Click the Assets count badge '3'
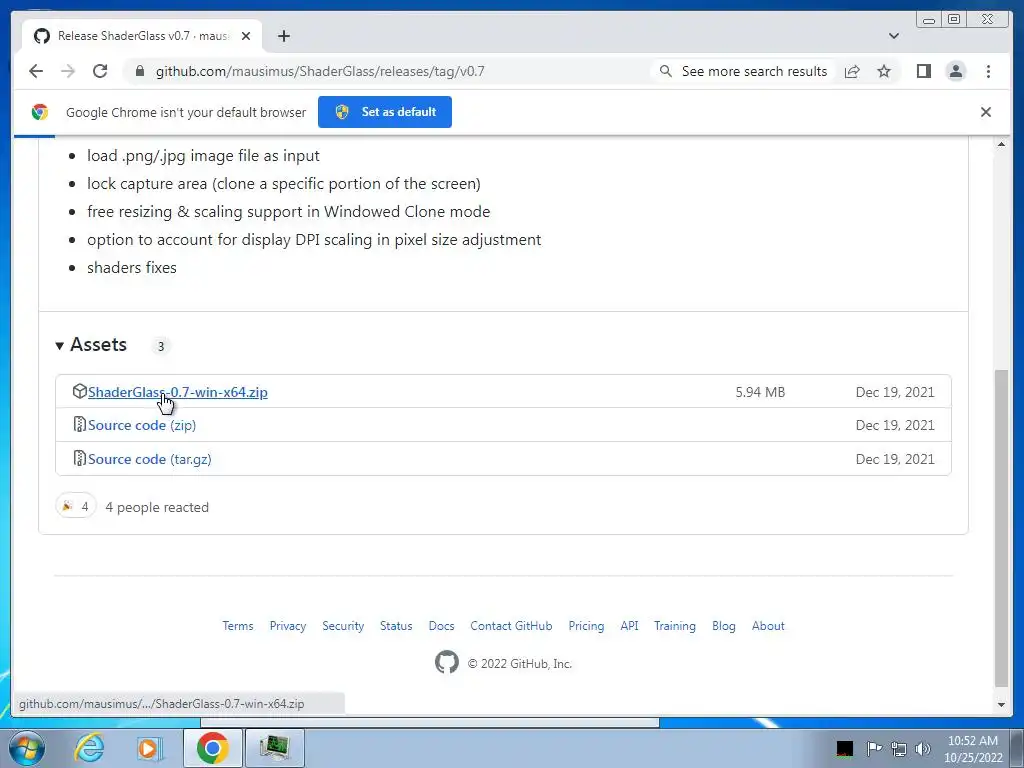 tap(161, 345)
